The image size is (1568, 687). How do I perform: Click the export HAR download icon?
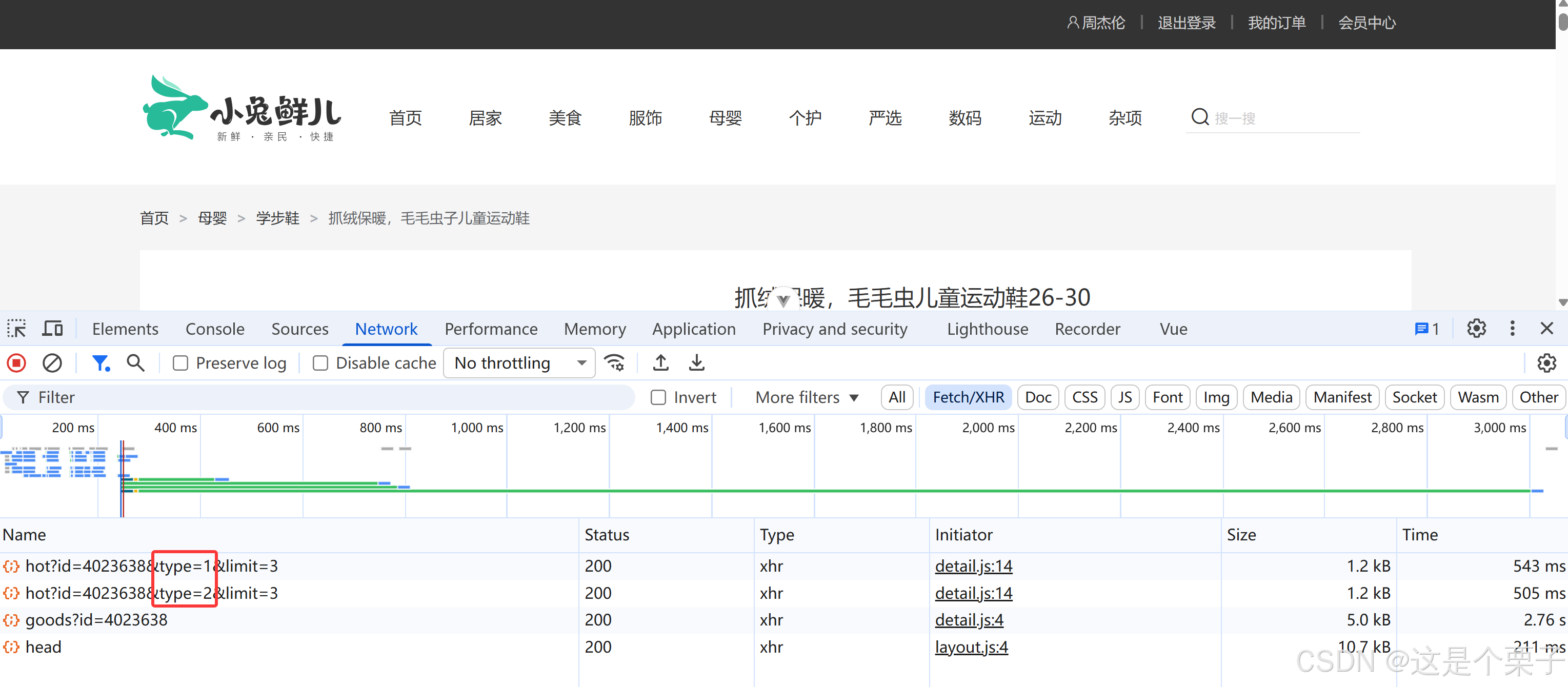tap(696, 363)
